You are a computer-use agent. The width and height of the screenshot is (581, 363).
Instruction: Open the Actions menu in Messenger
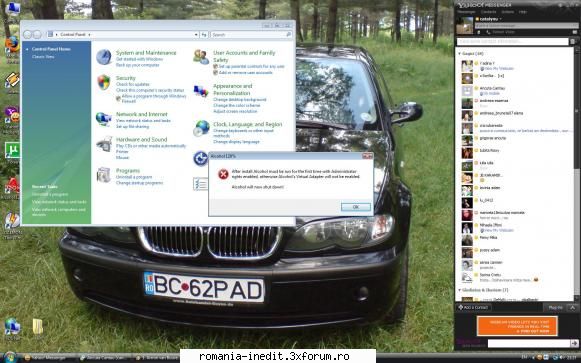coord(508,12)
